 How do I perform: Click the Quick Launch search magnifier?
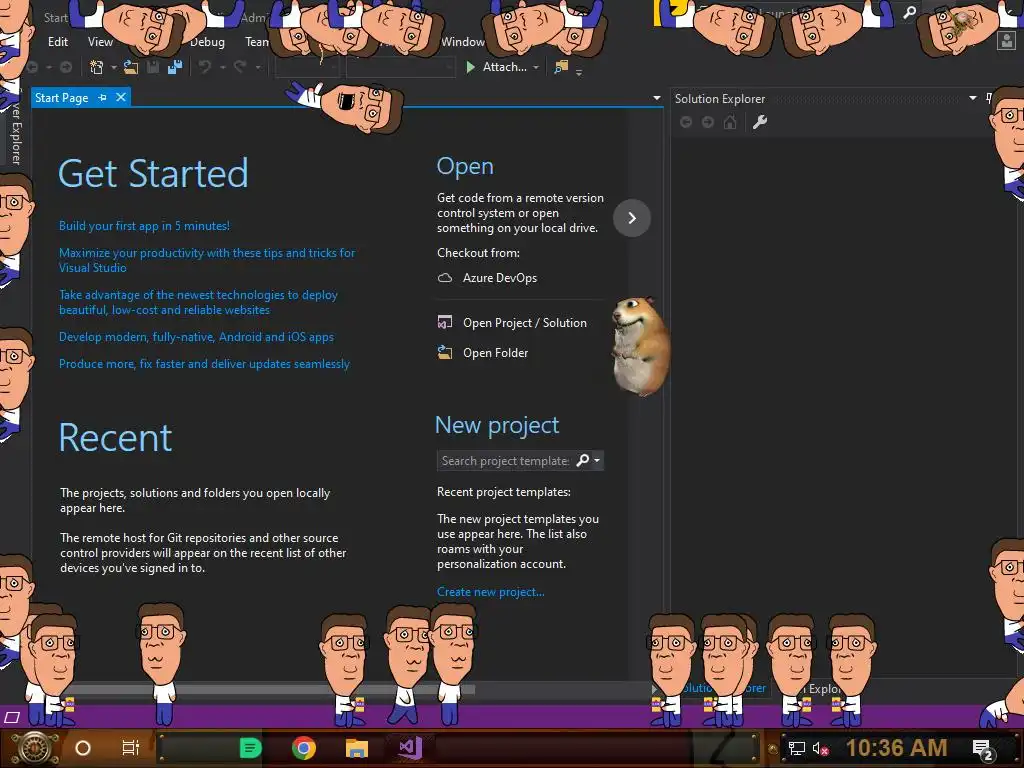[x=909, y=12]
